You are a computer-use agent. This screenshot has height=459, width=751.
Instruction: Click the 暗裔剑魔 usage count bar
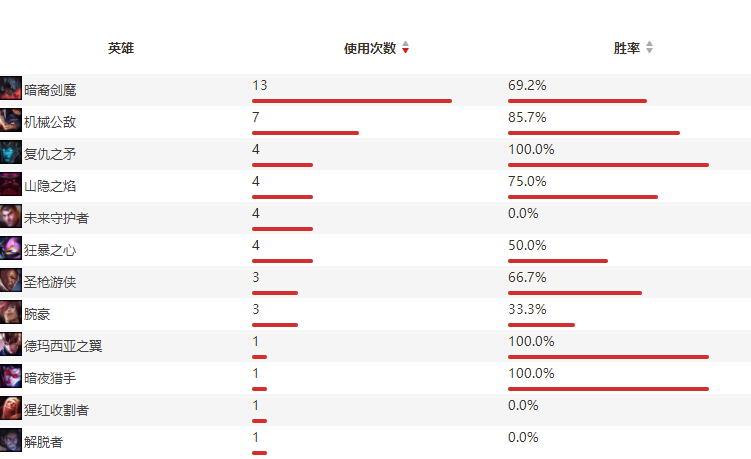point(352,101)
